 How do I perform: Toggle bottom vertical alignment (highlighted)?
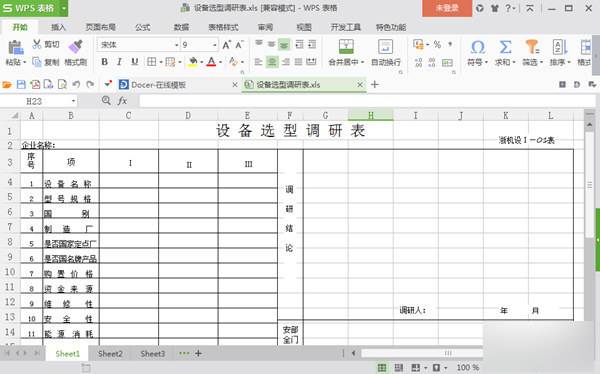coord(284,45)
